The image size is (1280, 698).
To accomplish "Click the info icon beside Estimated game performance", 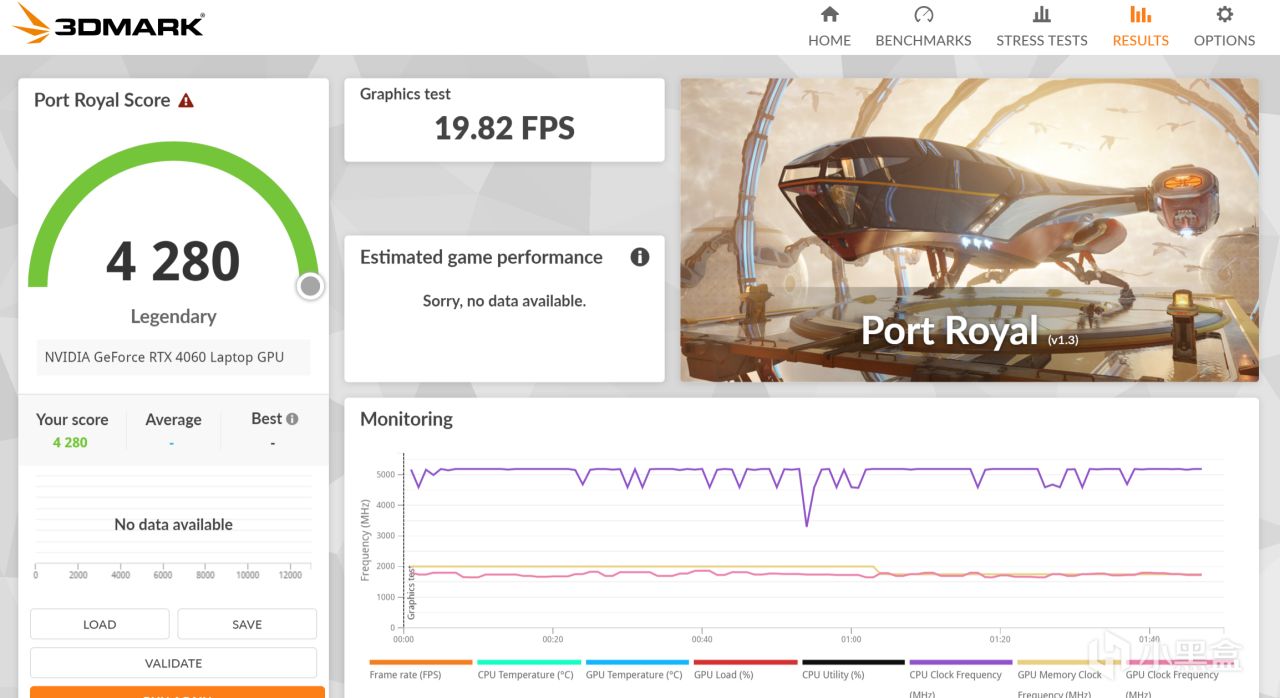I will (x=640, y=257).
